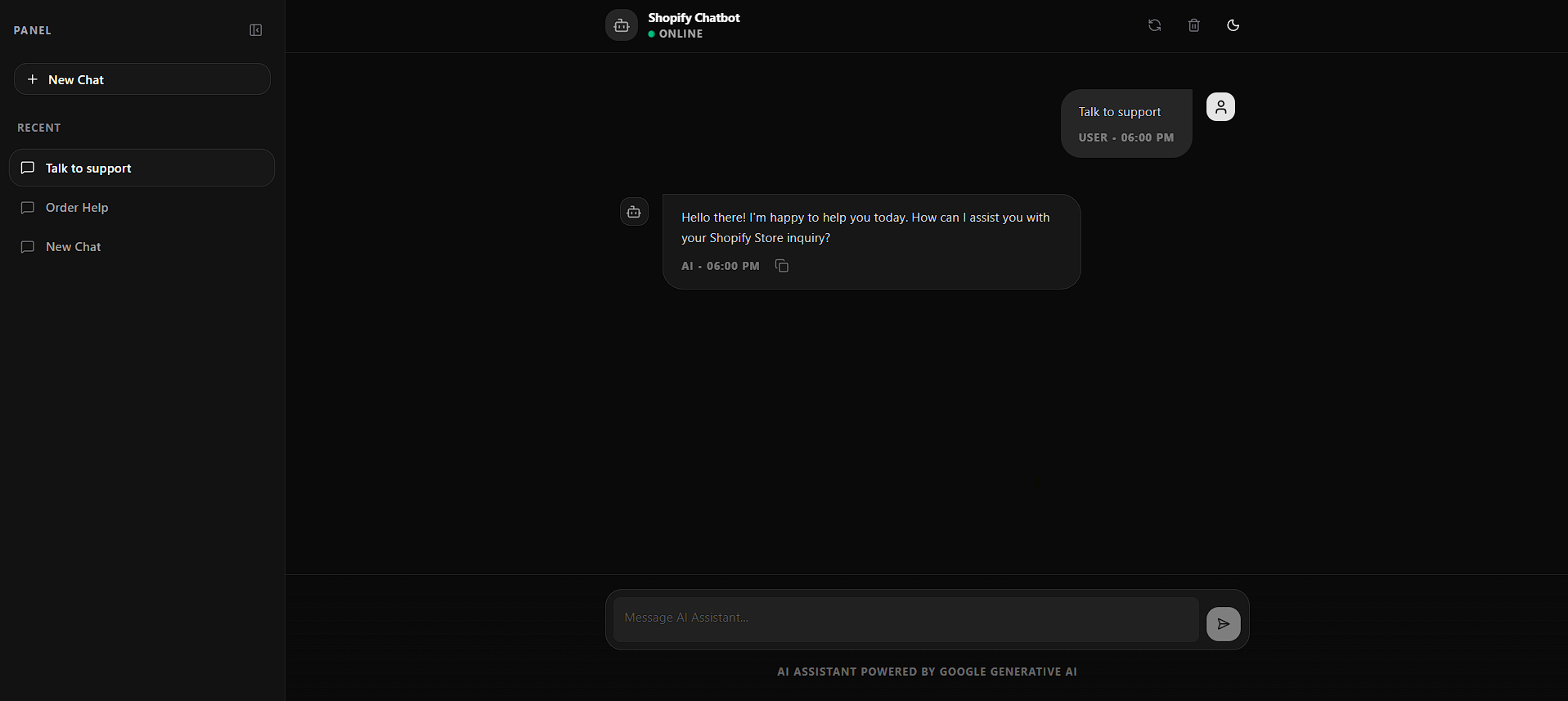
Task: Collapse the sidebar panel
Action: click(256, 30)
